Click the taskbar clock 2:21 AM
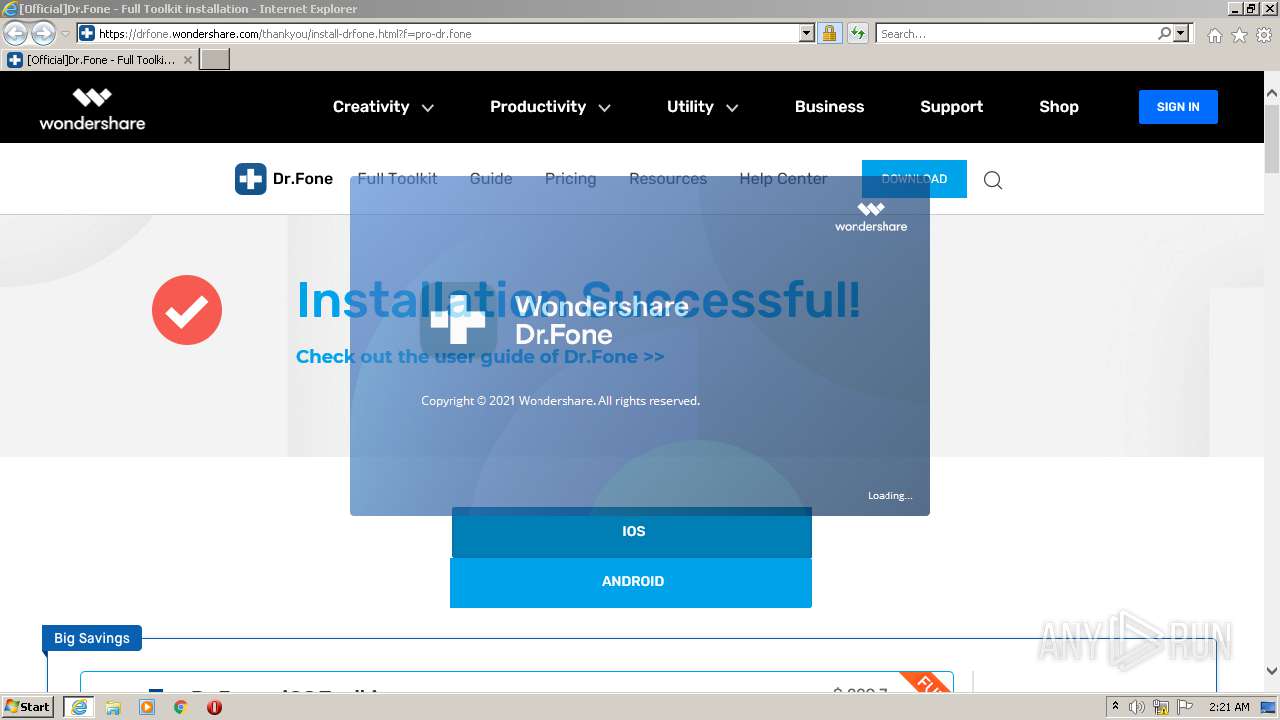The image size is (1280, 720). coord(1229,707)
